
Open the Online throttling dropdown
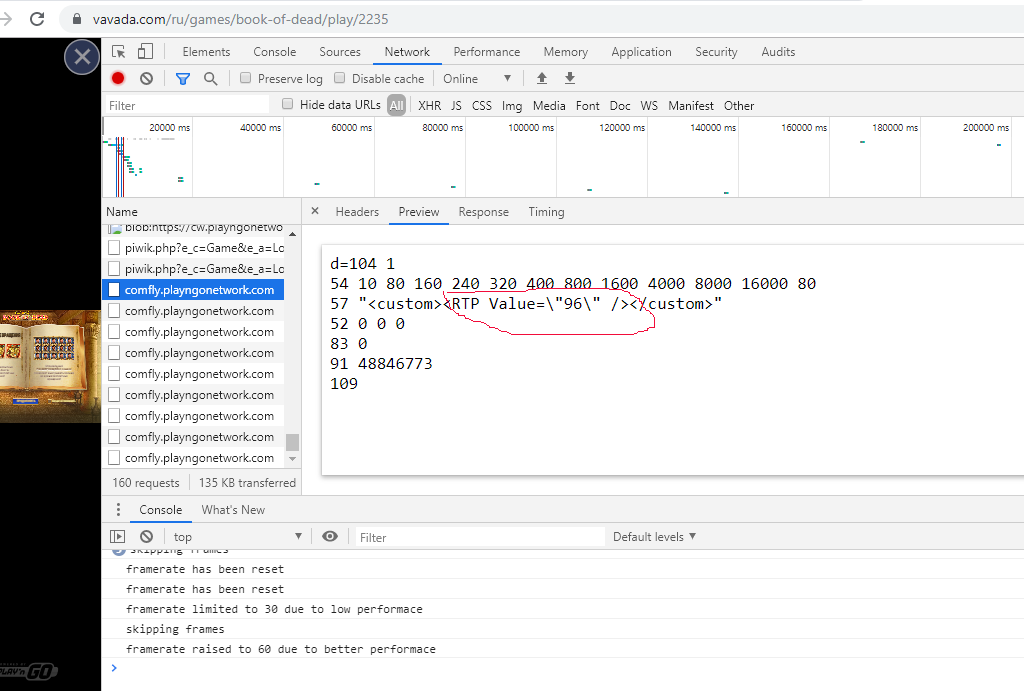tap(477, 79)
